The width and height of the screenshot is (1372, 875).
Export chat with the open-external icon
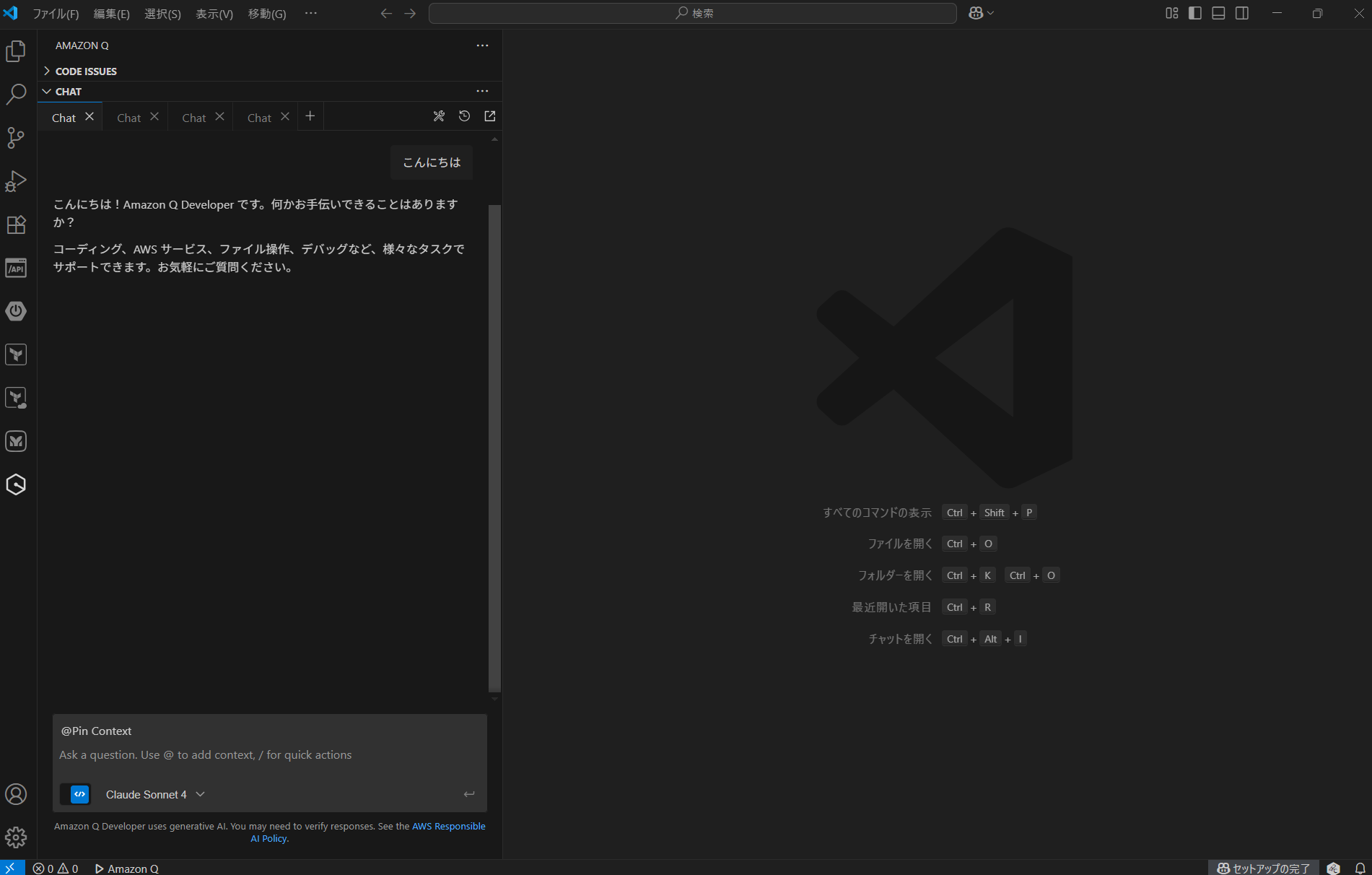(490, 116)
